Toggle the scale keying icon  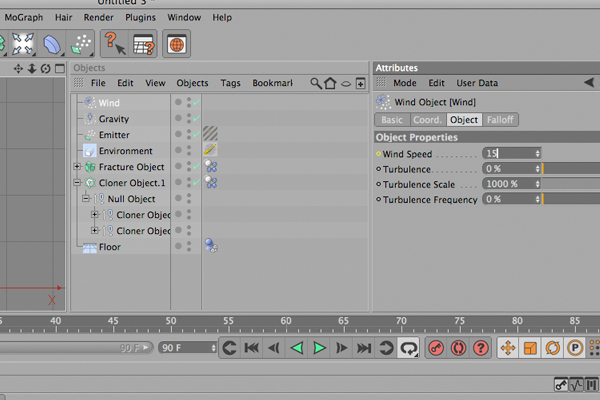click(x=530, y=348)
